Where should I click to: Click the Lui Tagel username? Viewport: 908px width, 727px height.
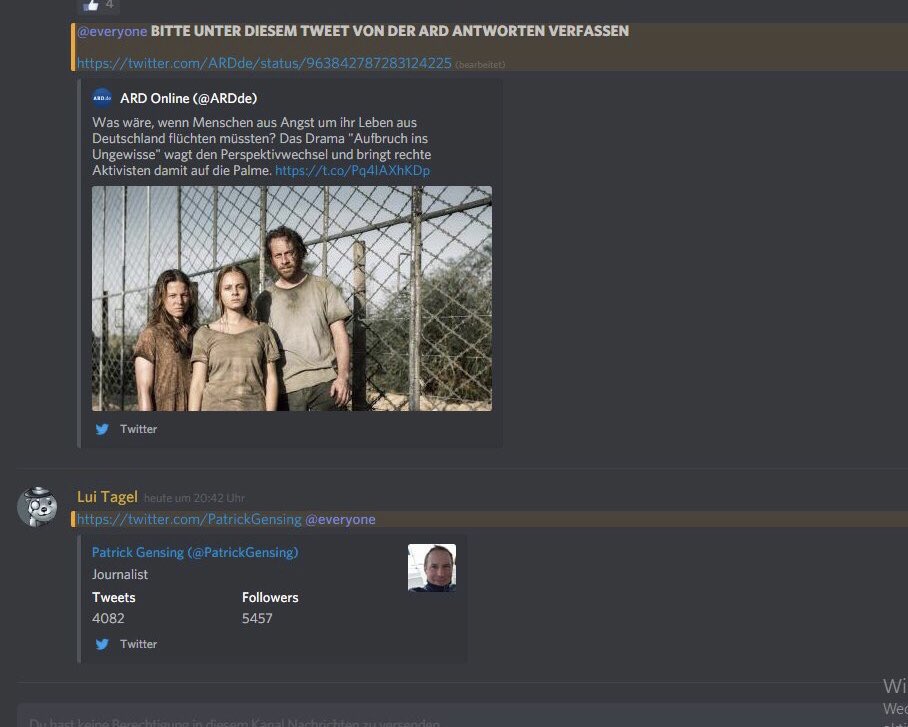pos(107,497)
